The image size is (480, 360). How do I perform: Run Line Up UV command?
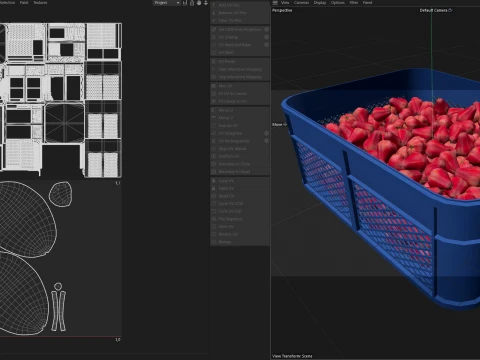click(x=240, y=126)
